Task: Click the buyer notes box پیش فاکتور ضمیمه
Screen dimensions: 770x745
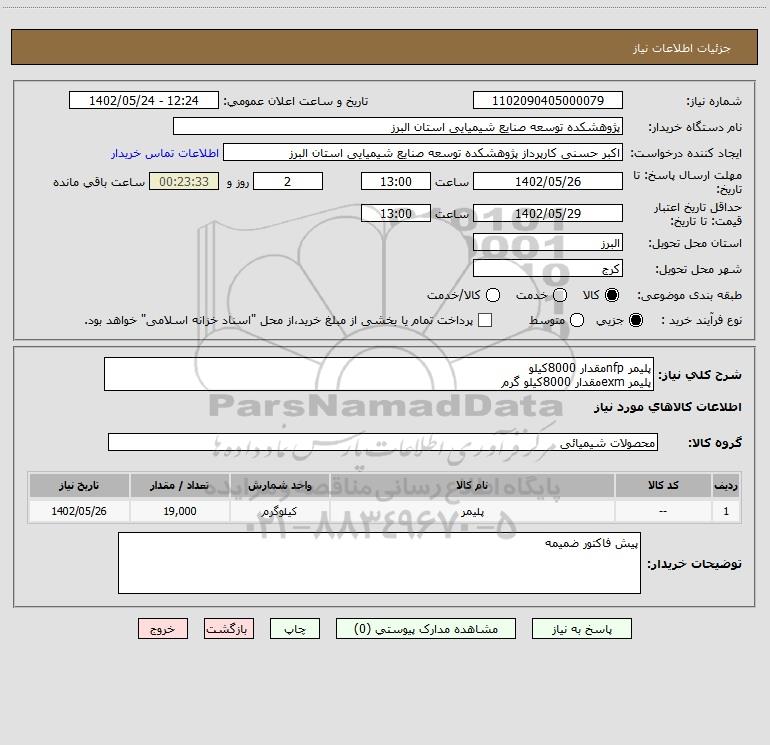Action: tap(379, 563)
